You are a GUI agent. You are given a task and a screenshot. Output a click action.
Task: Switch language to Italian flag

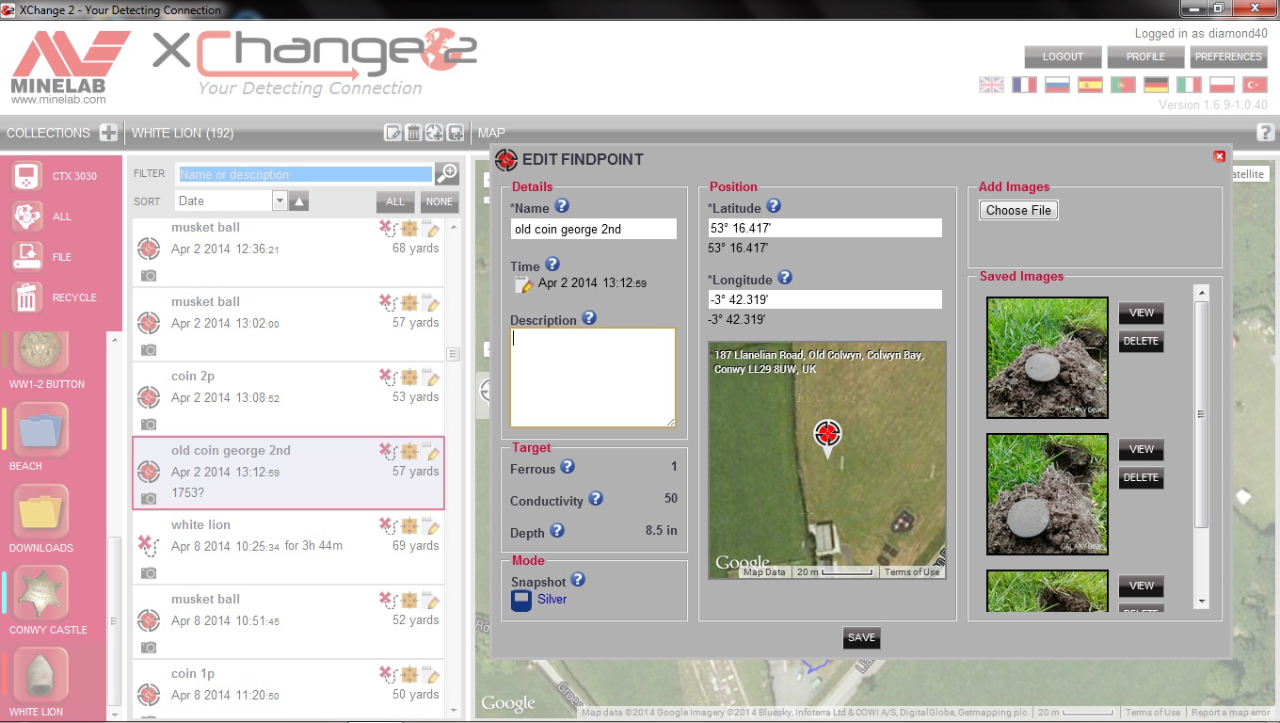pyautogui.click(x=1189, y=85)
